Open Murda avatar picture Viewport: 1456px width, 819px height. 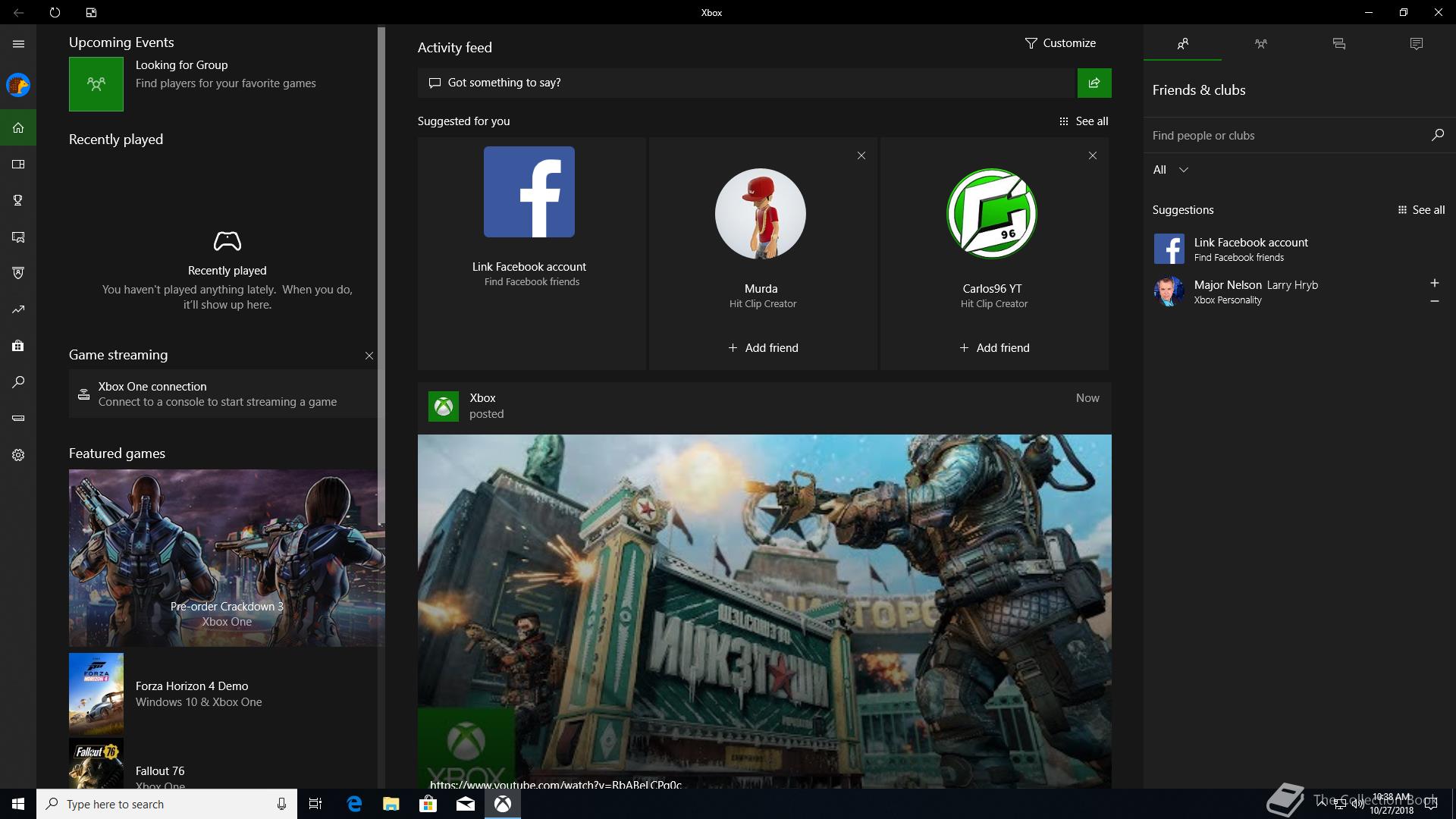pos(761,214)
